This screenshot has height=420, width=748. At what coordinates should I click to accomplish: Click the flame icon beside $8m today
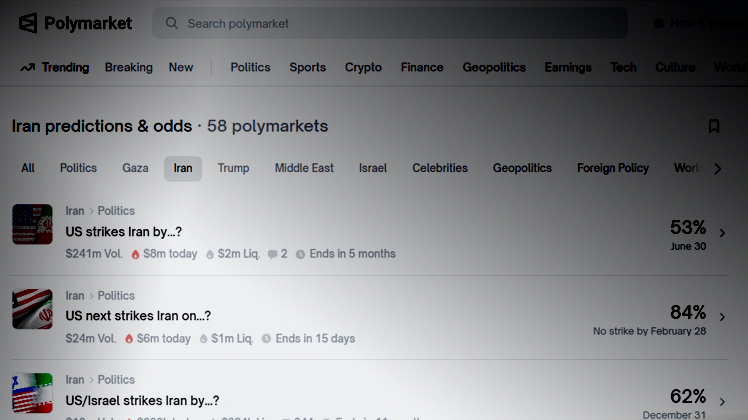(x=135, y=254)
